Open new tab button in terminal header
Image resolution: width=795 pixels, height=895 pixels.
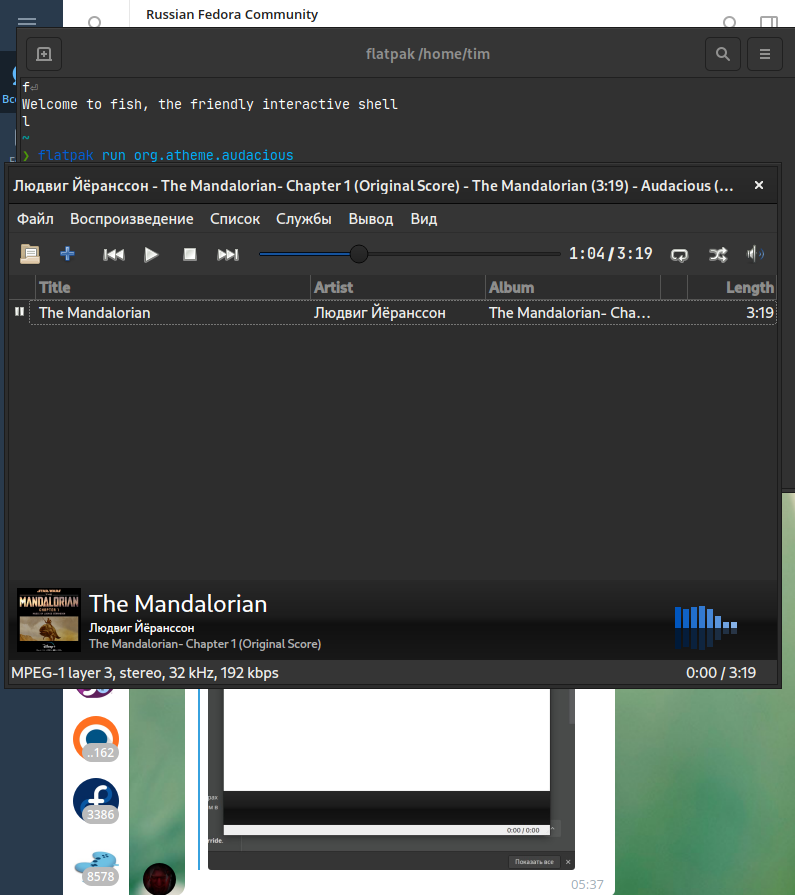(44, 54)
